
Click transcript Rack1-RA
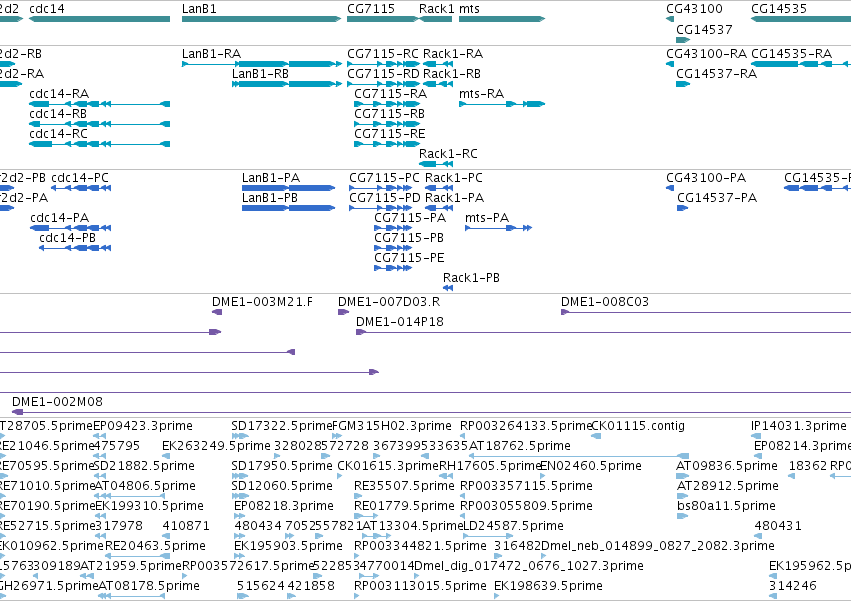(438, 64)
